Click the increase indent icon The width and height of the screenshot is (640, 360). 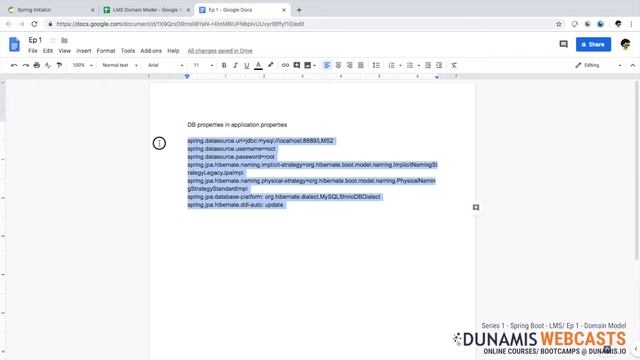439,65
